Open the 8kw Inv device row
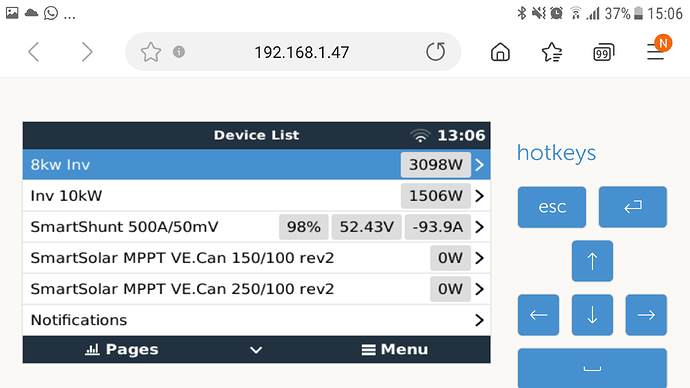 257,165
